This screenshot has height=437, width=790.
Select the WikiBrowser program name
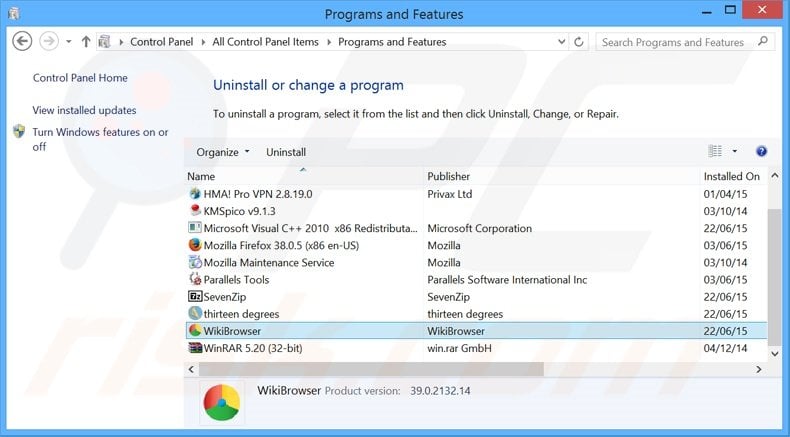(x=232, y=331)
